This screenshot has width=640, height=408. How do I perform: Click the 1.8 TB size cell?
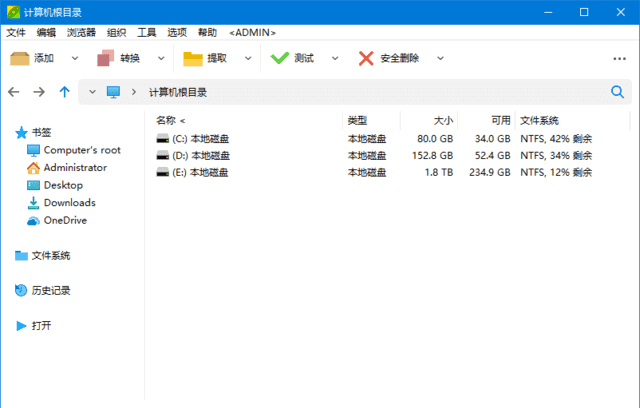coord(439,172)
